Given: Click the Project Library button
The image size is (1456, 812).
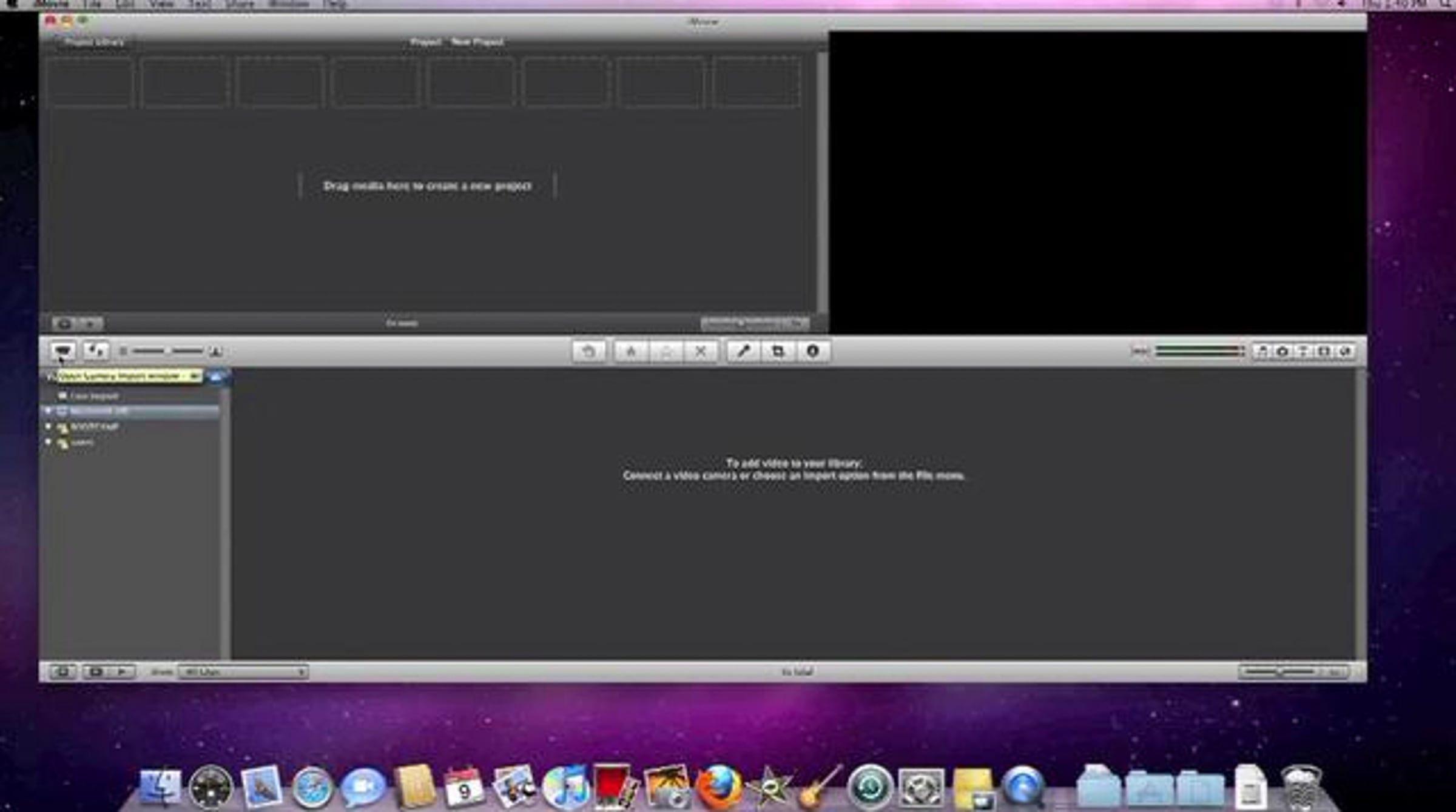Looking at the screenshot, I should [94, 42].
